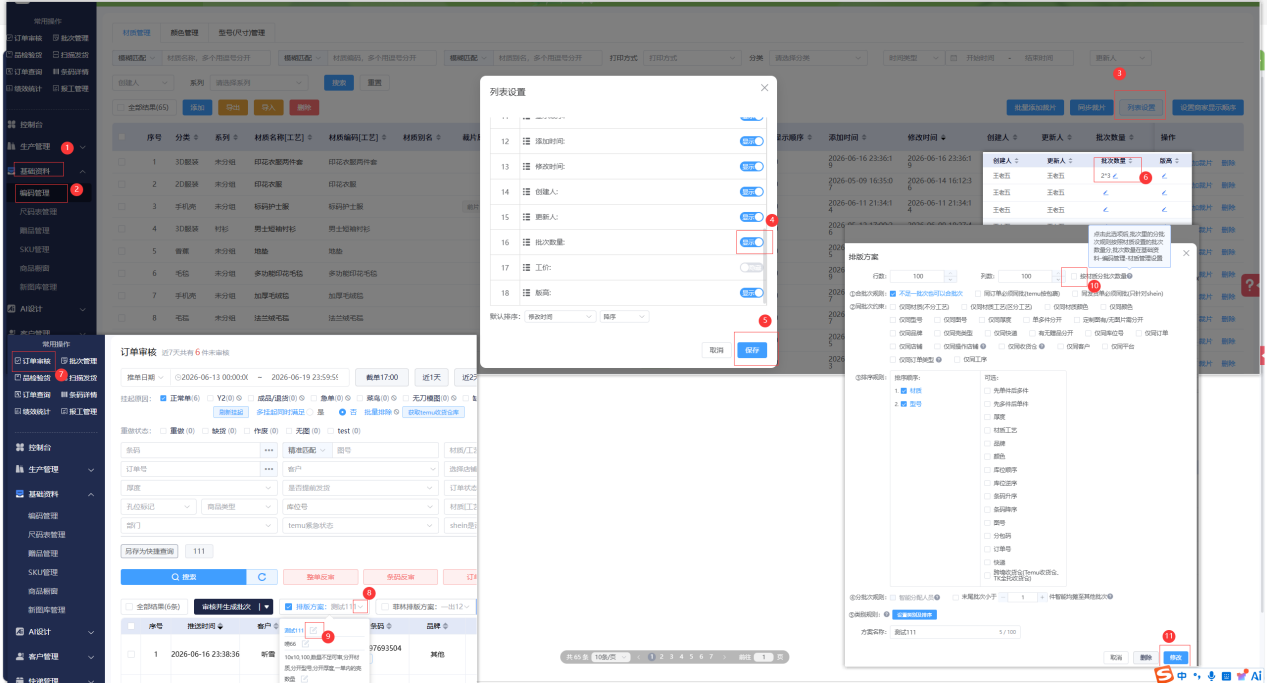Click the 整单反审 button
Screen dimensions: 1267x683
pos(319,577)
